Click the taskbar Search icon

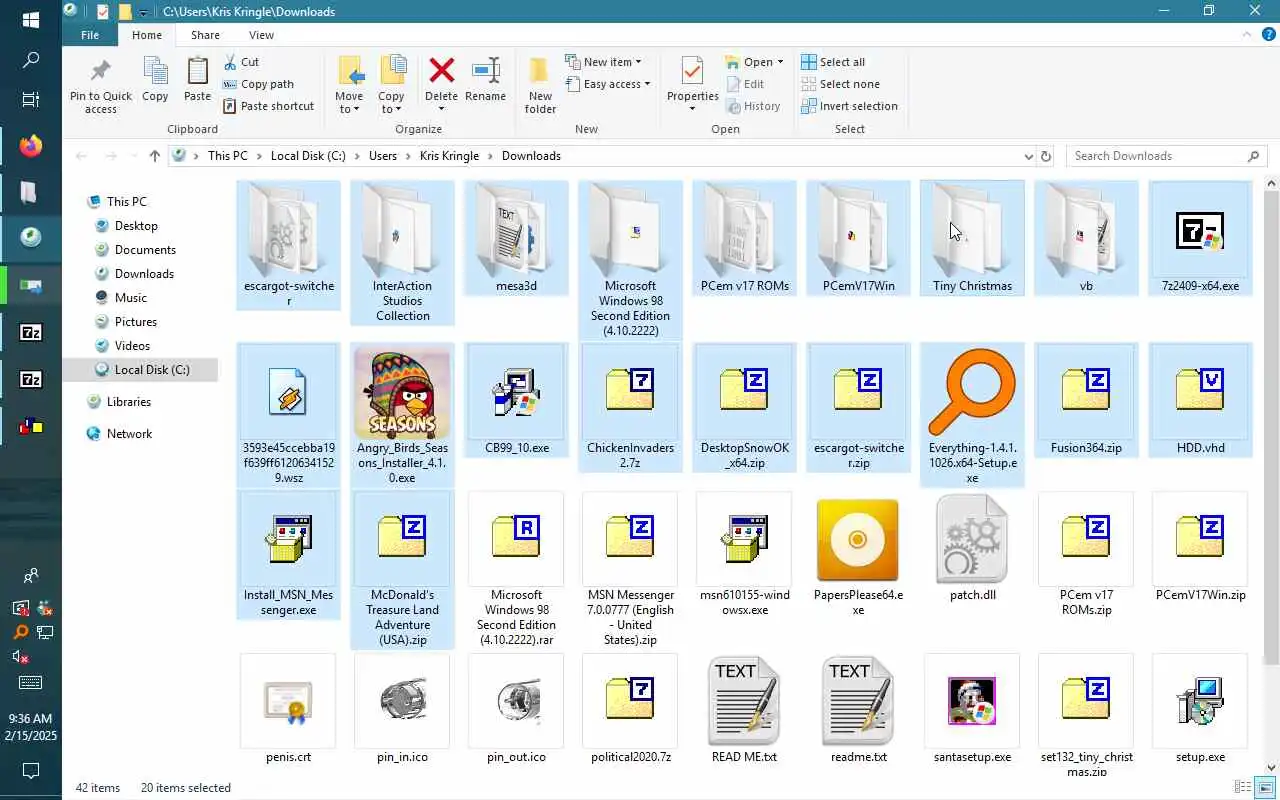(x=31, y=60)
